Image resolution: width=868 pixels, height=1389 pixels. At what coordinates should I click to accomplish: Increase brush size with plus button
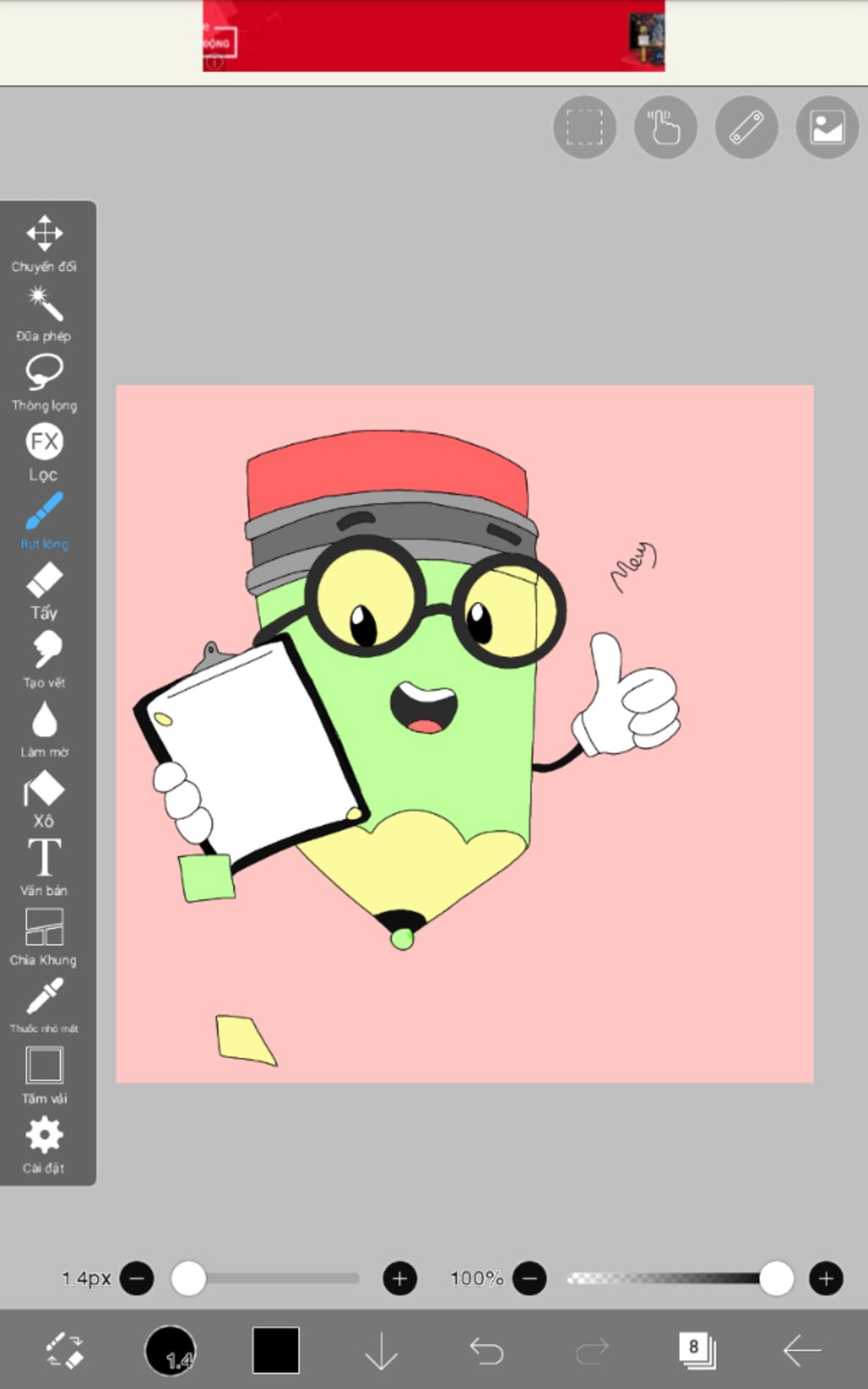400,1278
